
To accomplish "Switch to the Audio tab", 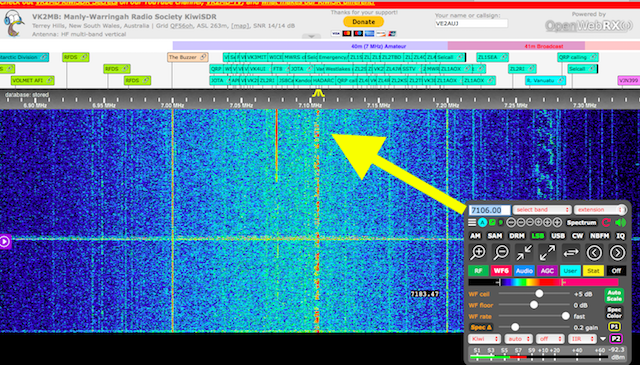I will point(524,271).
